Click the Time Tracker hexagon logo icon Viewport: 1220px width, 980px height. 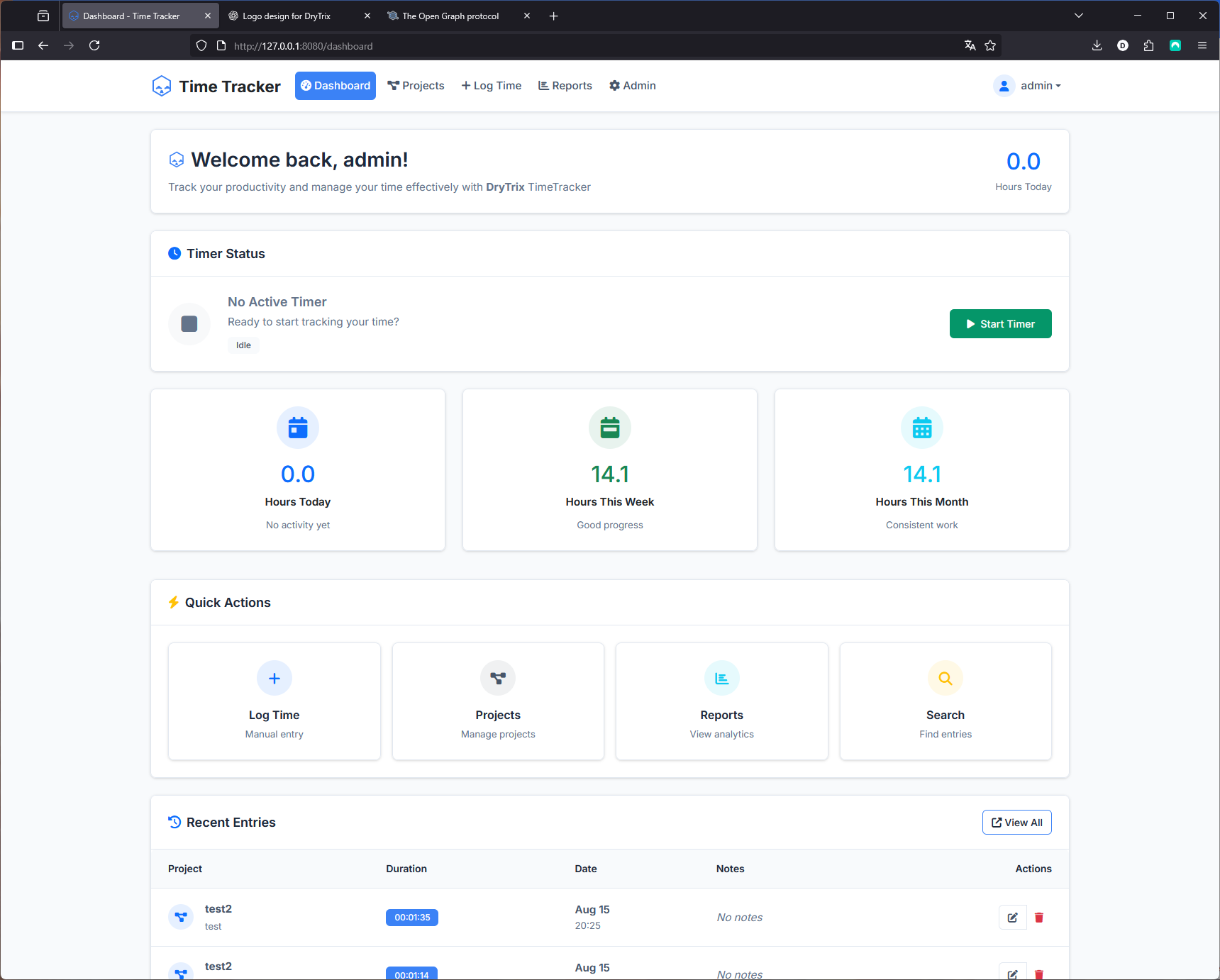(x=162, y=85)
